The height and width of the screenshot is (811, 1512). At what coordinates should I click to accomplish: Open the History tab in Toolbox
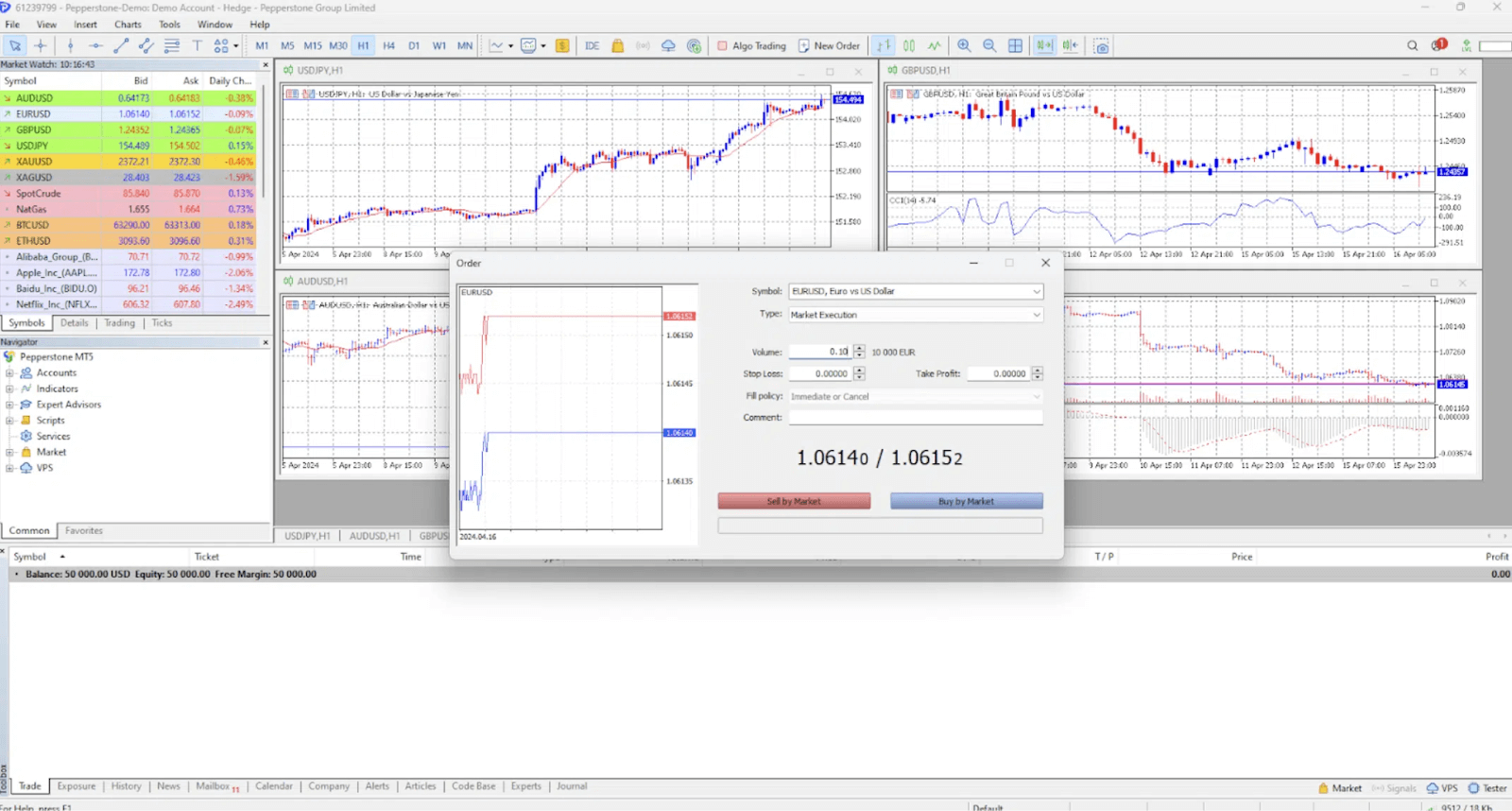(x=126, y=786)
